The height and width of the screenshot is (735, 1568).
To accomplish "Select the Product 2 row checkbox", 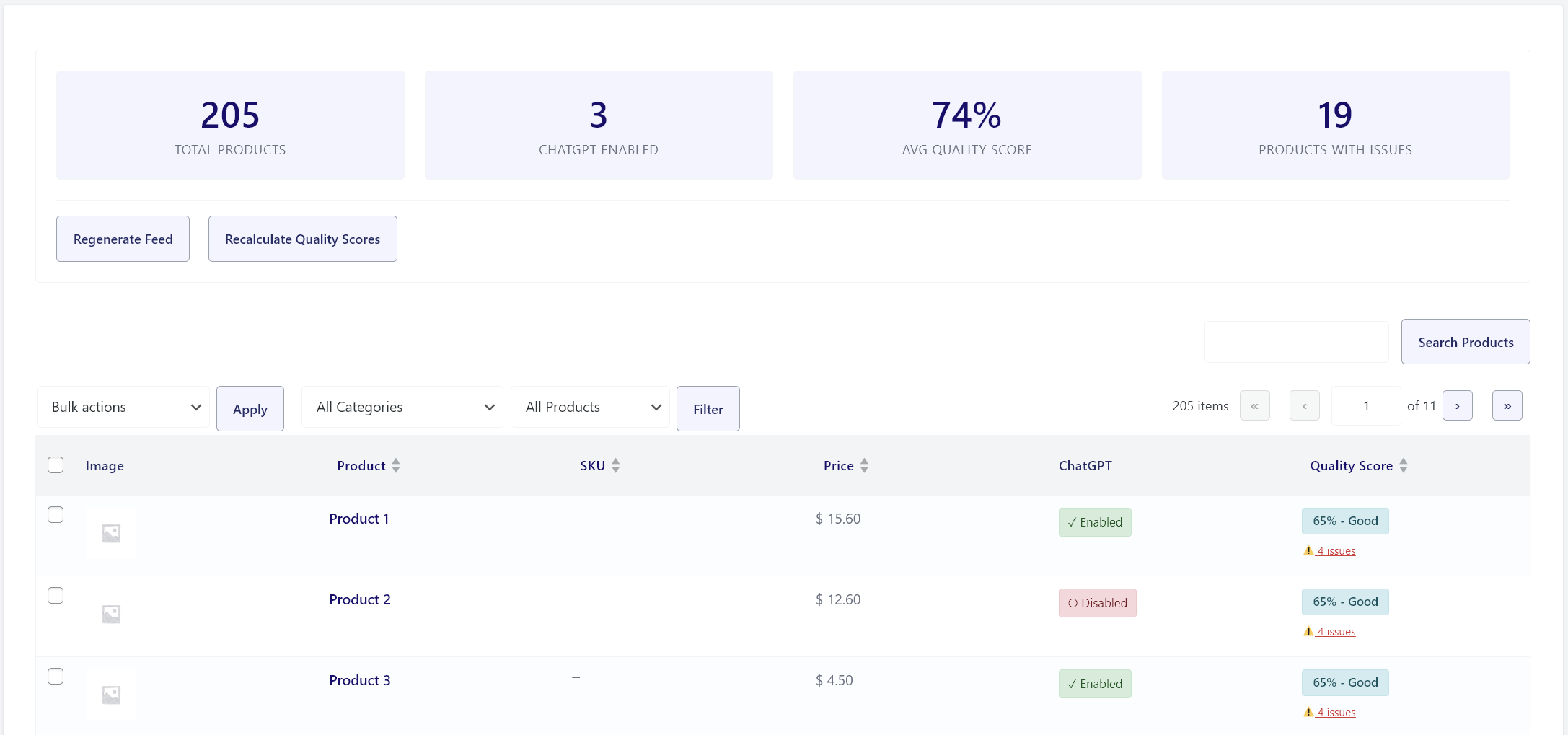I will (56, 596).
